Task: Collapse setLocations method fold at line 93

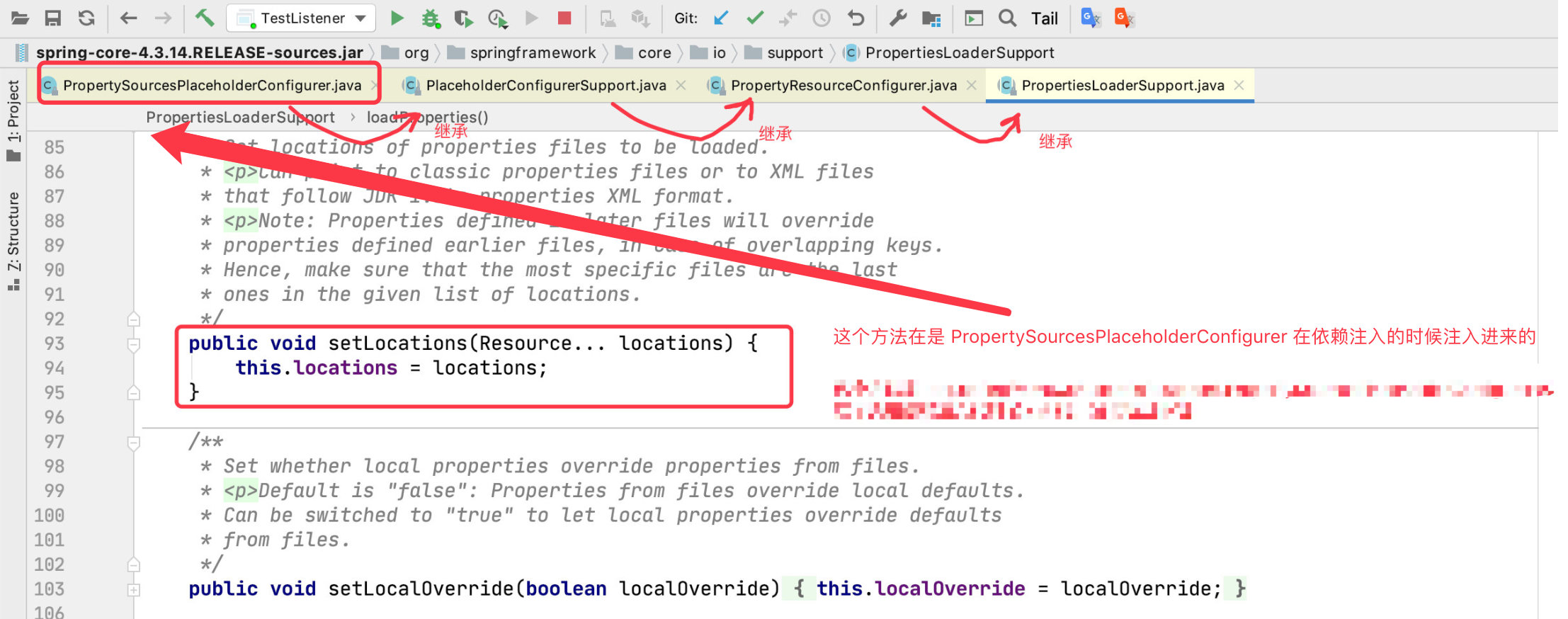Action: (133, 344)
